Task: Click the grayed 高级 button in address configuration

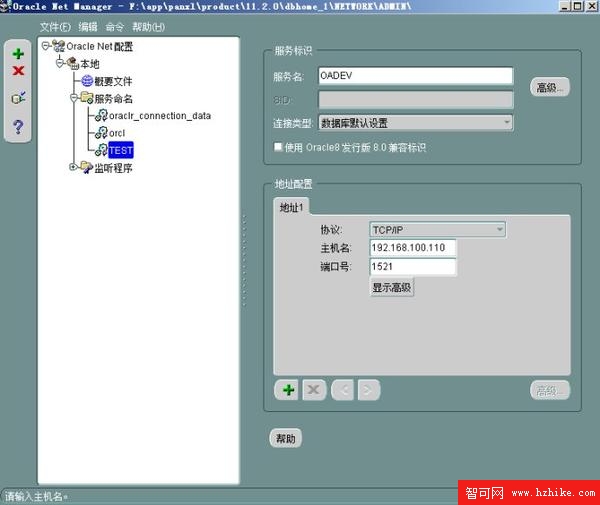Action: pyautogui.click(x=550, y=390)
